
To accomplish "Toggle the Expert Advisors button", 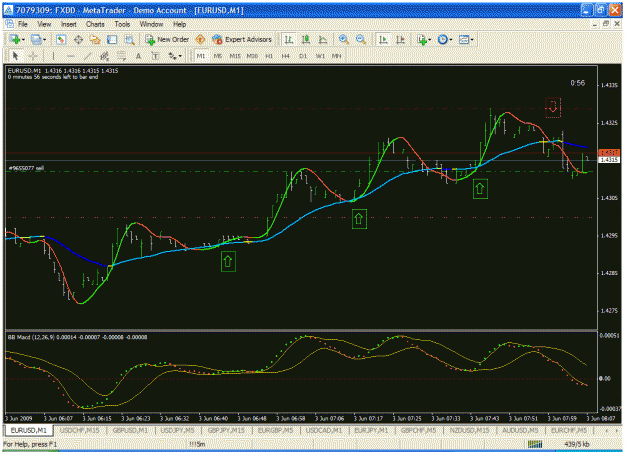I will 242,39.
